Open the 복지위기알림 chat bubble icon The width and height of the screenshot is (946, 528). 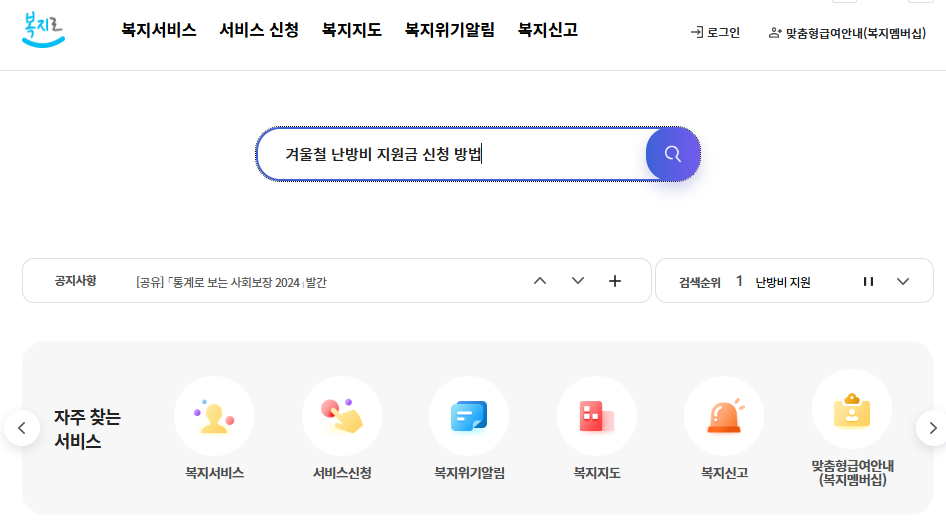(x=469, y=417)
